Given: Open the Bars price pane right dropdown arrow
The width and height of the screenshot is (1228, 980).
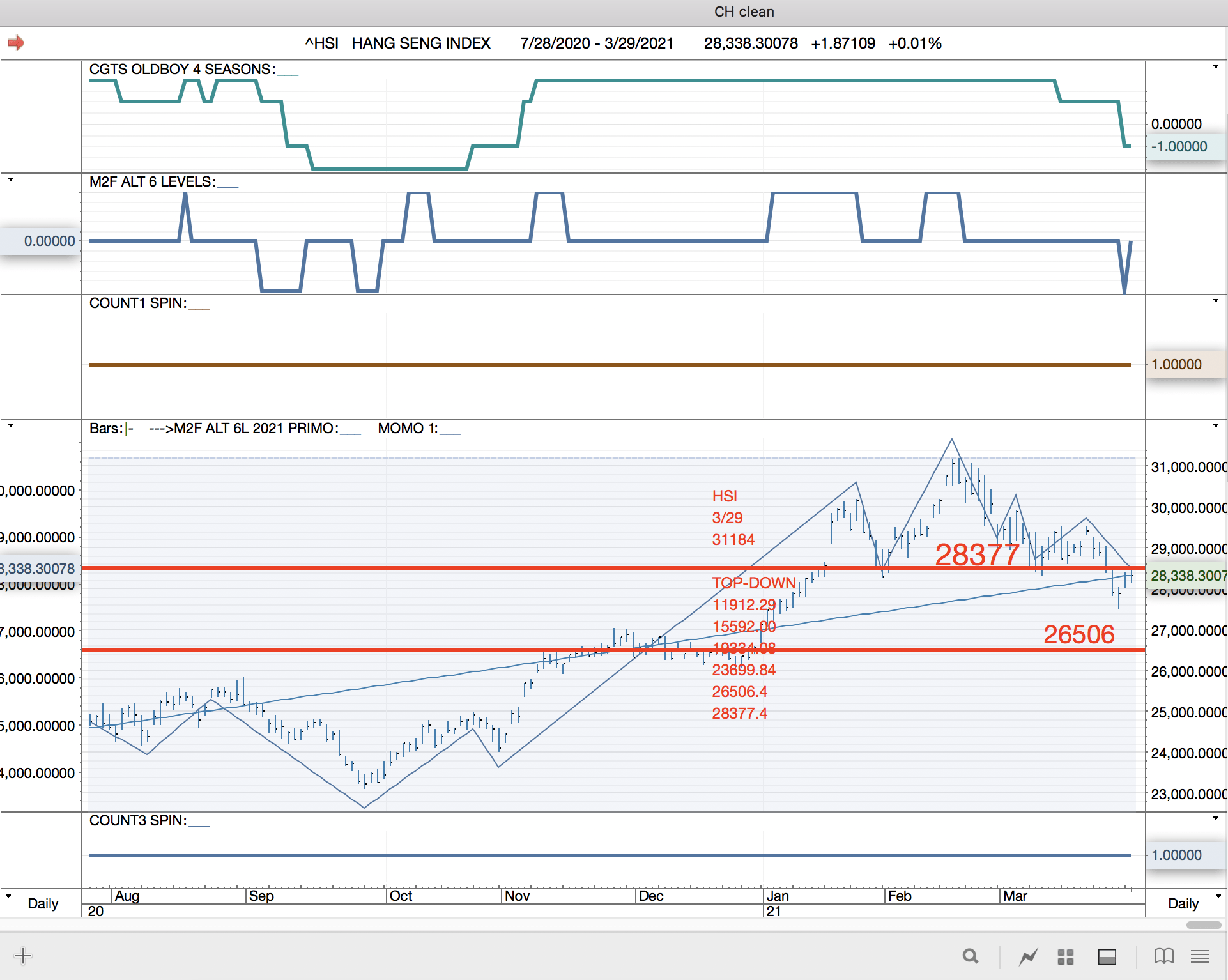Looking at the screenshot, I should pyautogui.click(x=1216, y=426).
